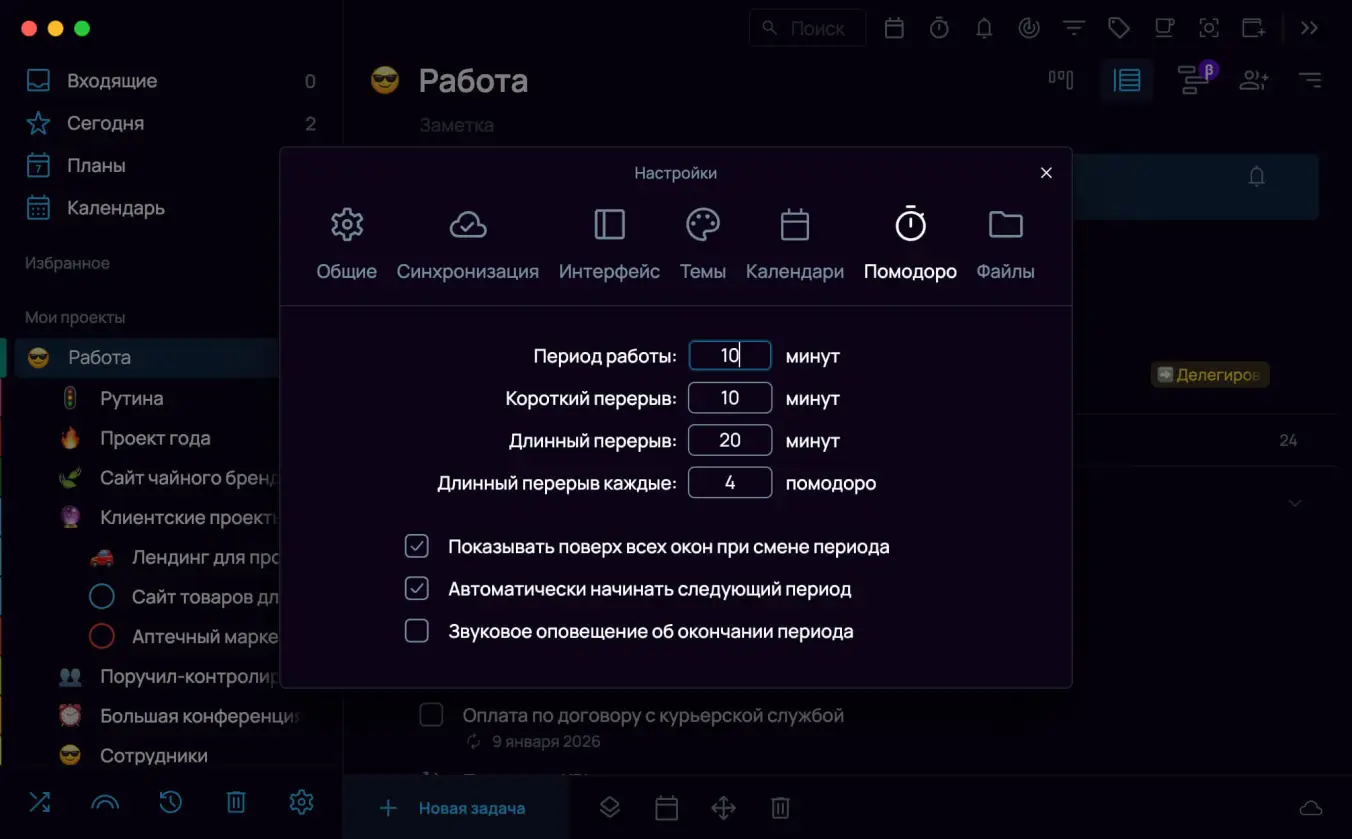Expand the double-arrow toolbar overflow menu

1308,27
